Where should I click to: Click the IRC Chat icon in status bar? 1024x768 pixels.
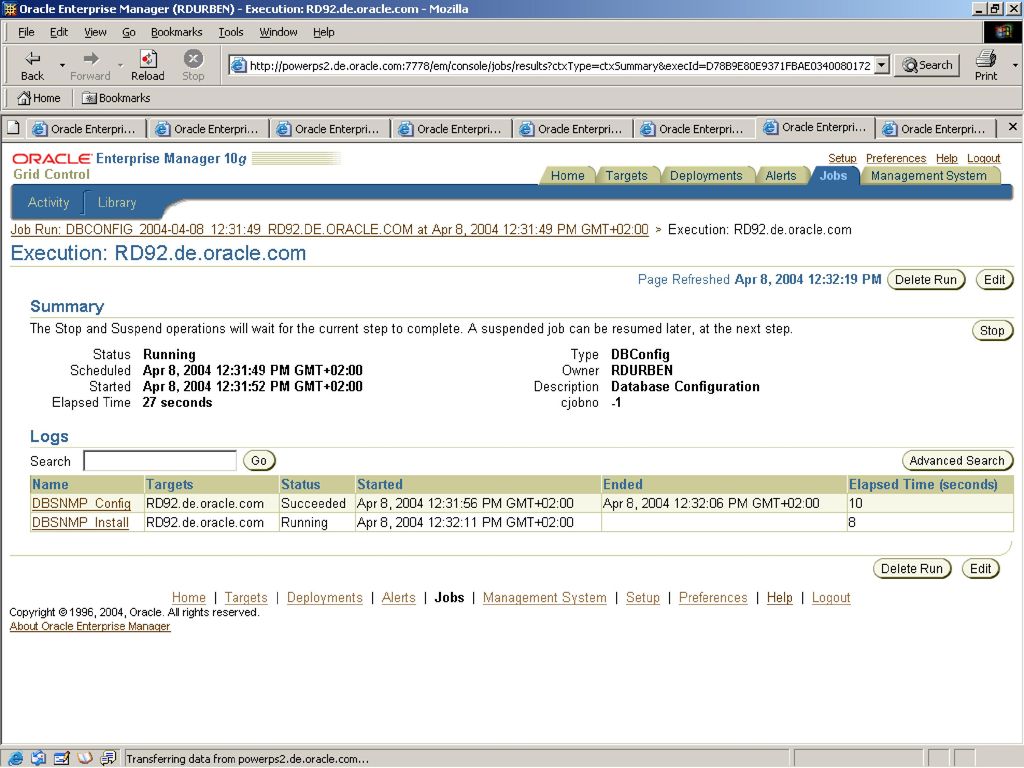[x=108, y=758]
